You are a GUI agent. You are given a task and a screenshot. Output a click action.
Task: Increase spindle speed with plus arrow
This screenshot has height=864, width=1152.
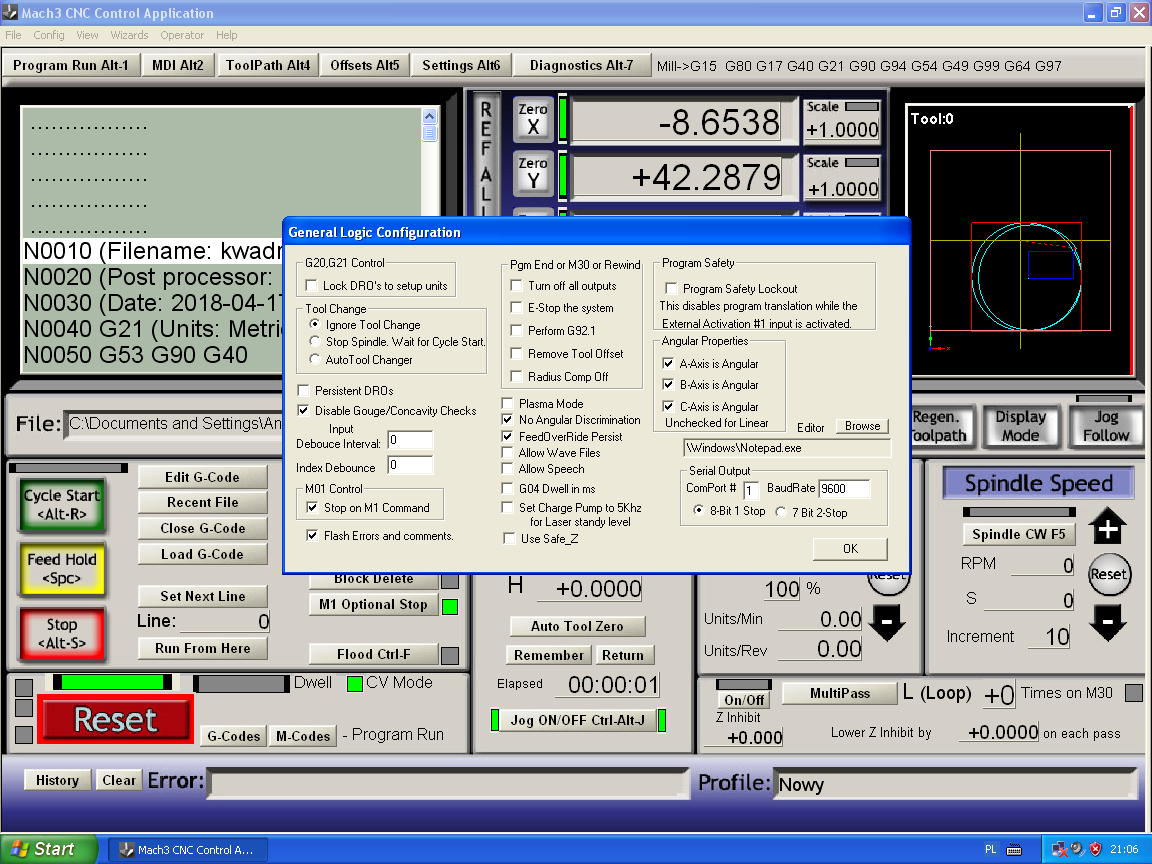pyautogui.click(x=1107, y=527)
